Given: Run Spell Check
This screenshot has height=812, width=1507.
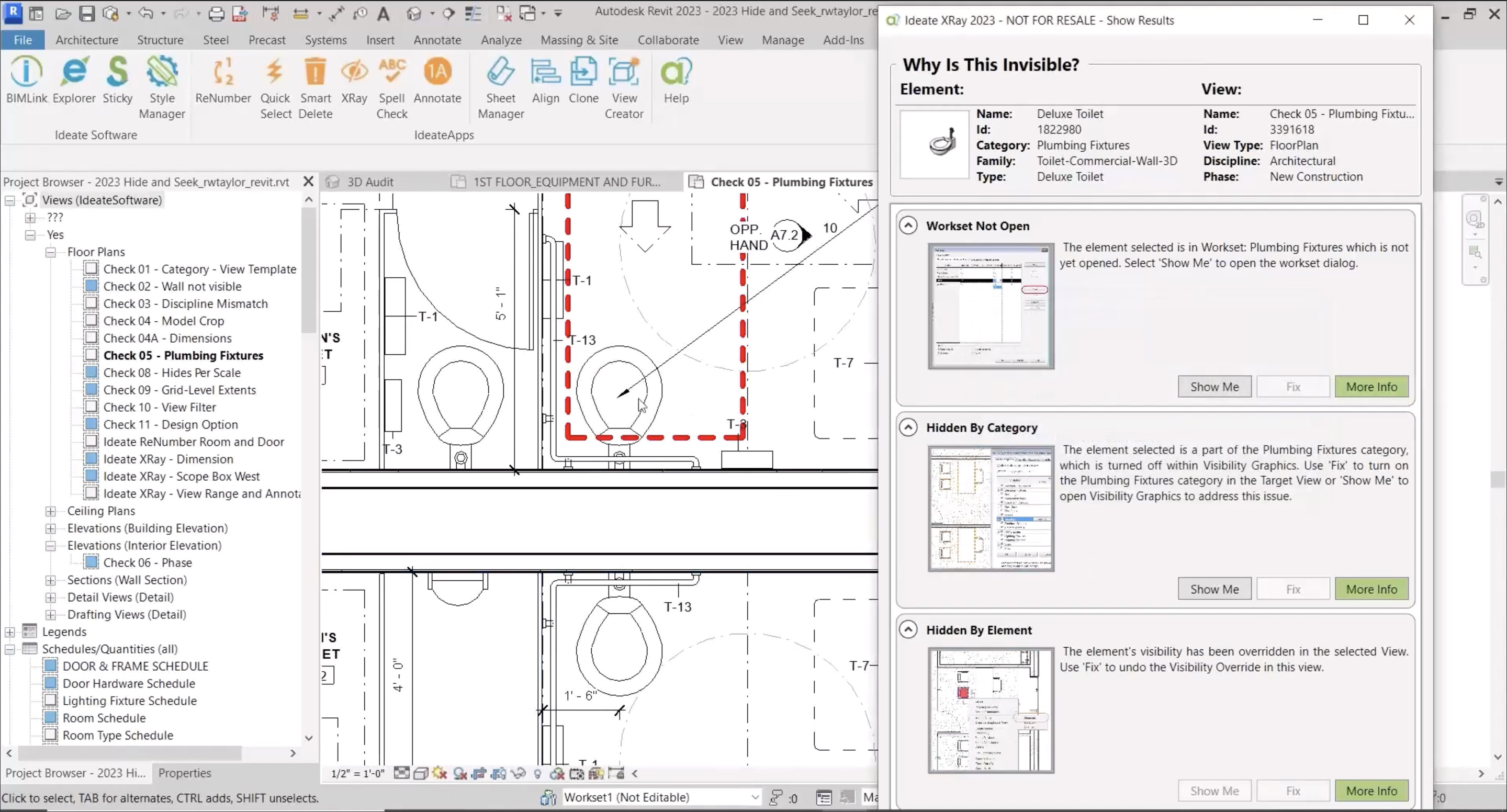Looking at the screenshot, I should [391, 88].
